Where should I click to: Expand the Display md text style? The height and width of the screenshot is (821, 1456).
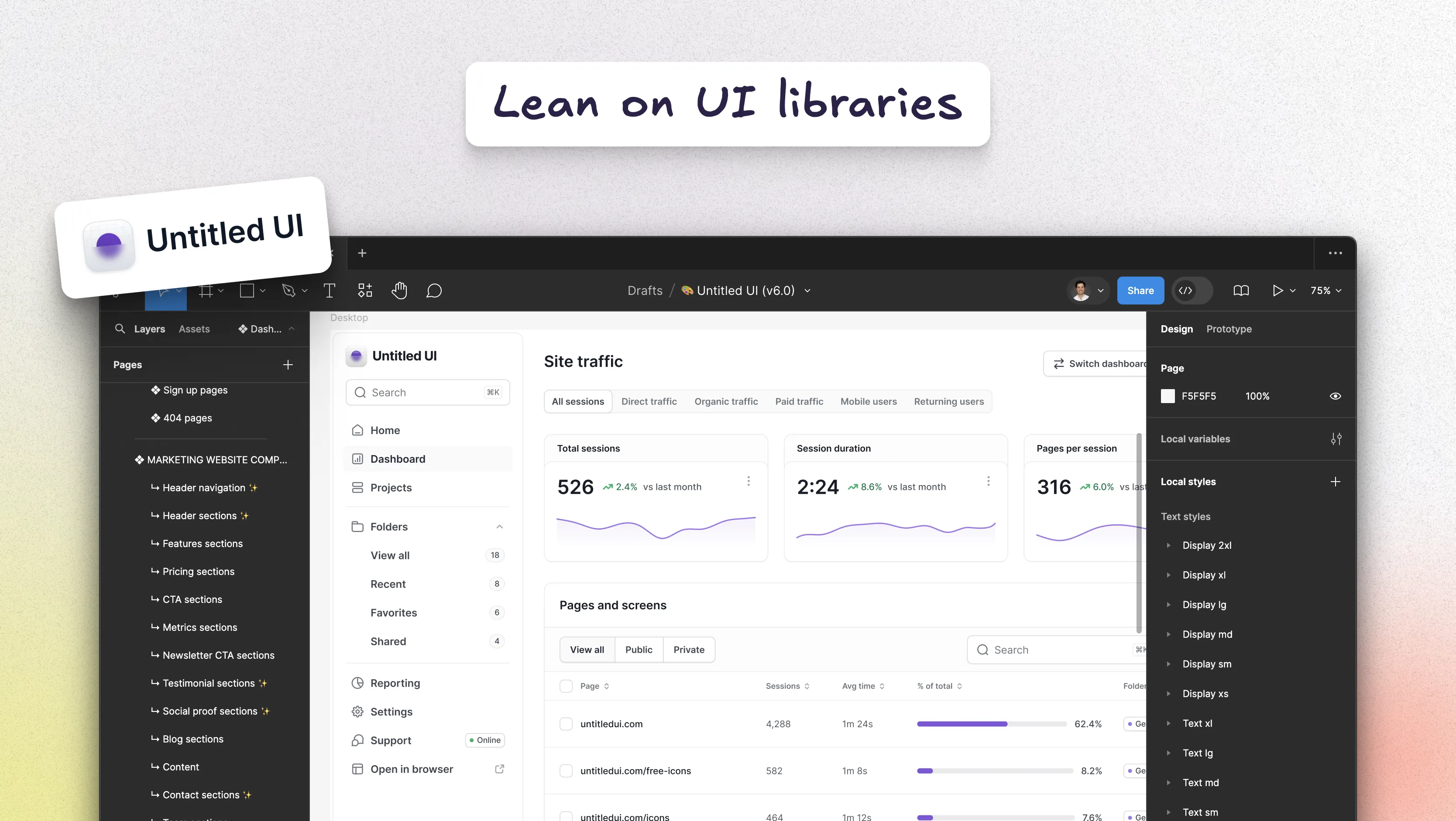pos(1169,634)
